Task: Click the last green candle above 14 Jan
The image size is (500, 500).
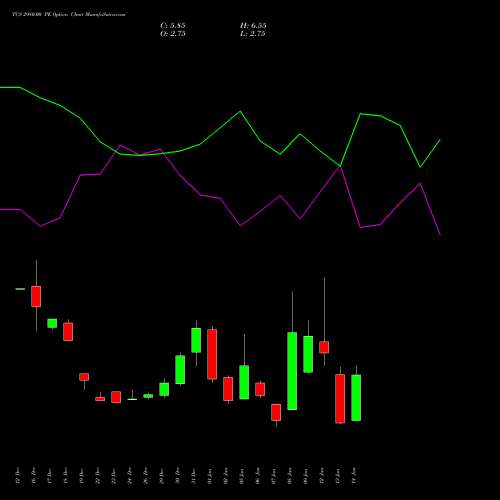Action: click(356, 398)
